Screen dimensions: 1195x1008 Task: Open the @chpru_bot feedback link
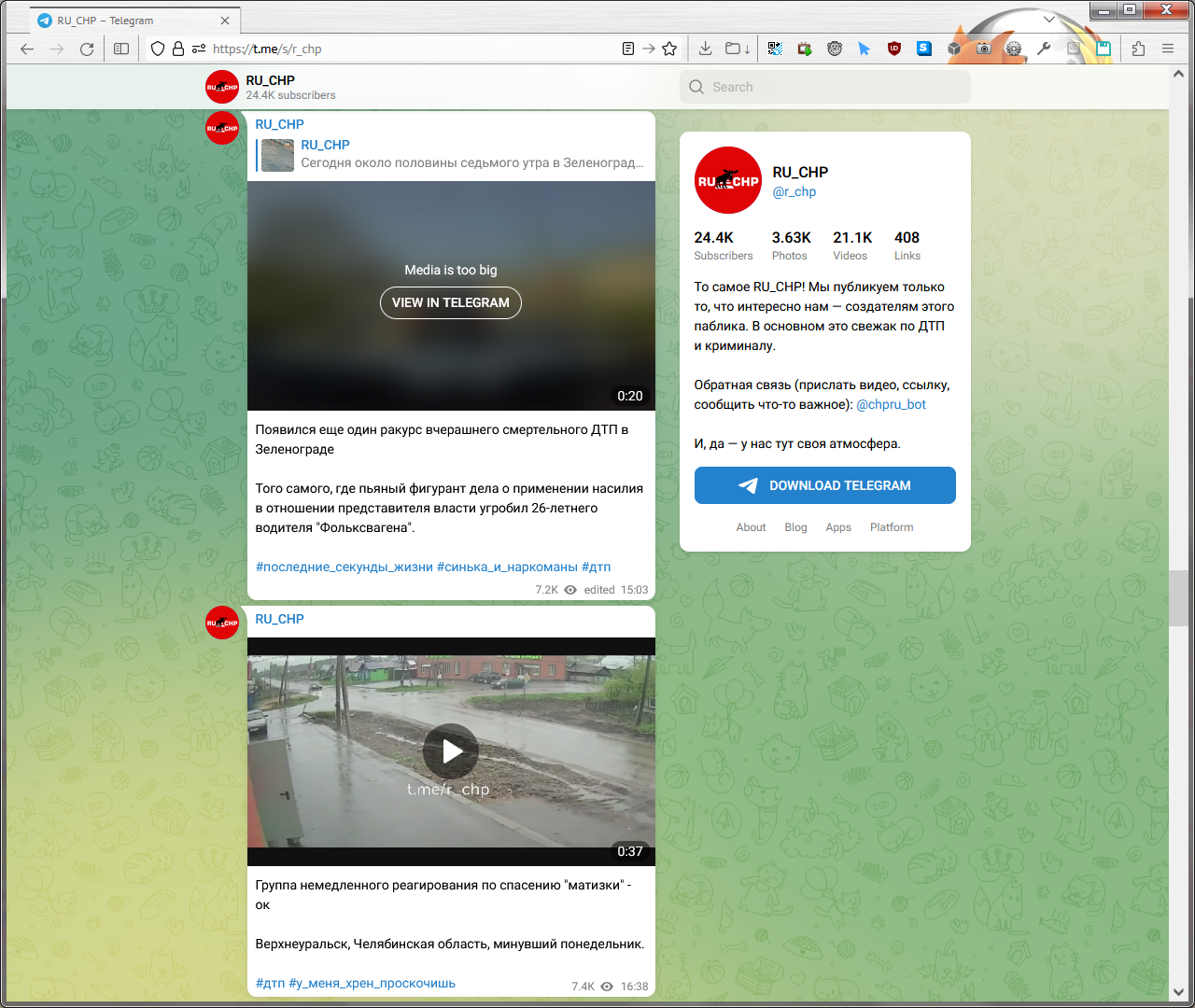(x=892, y=404)
